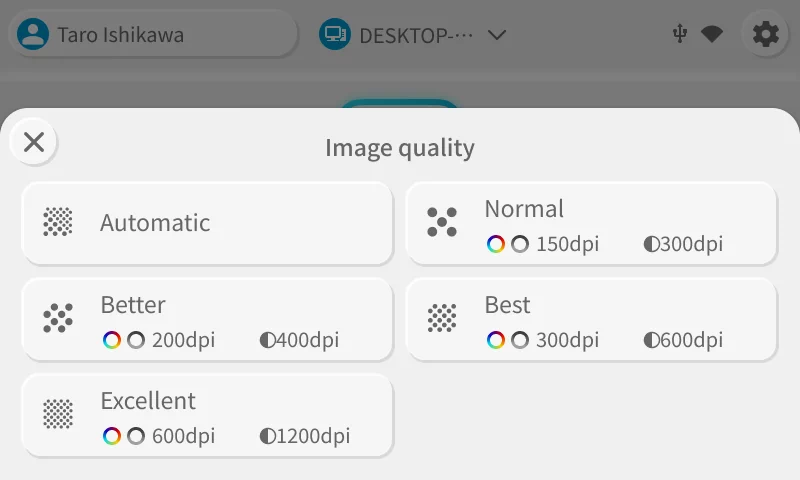Click the Wi-Fi signal status icon
Screen dimensions: 800x480
pyautogui.click(x=712, y=35)
